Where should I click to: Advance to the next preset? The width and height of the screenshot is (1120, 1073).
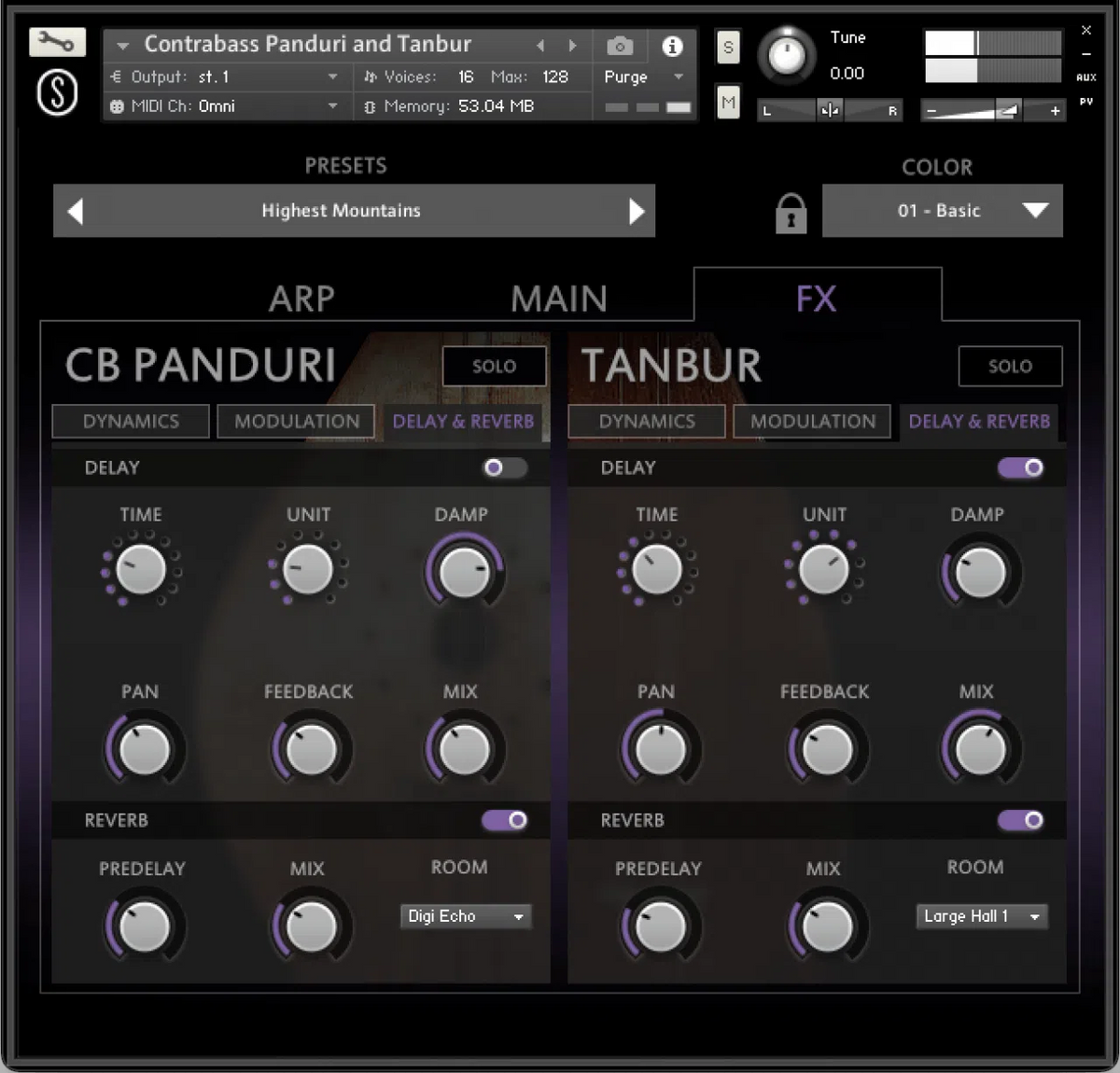638,211
